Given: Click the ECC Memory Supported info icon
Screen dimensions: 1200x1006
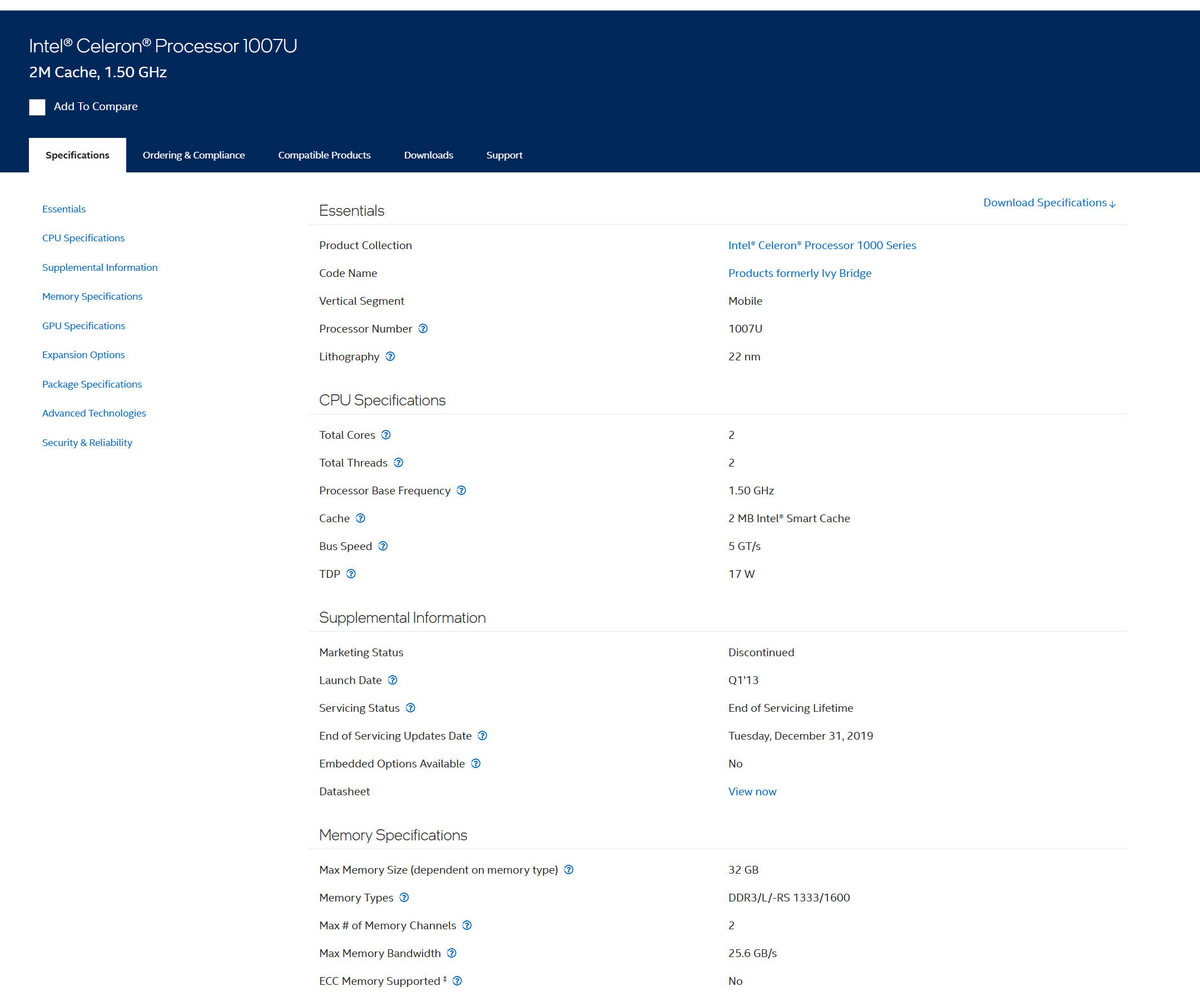Looking at the screenshot, I should (x=458, y=981).
